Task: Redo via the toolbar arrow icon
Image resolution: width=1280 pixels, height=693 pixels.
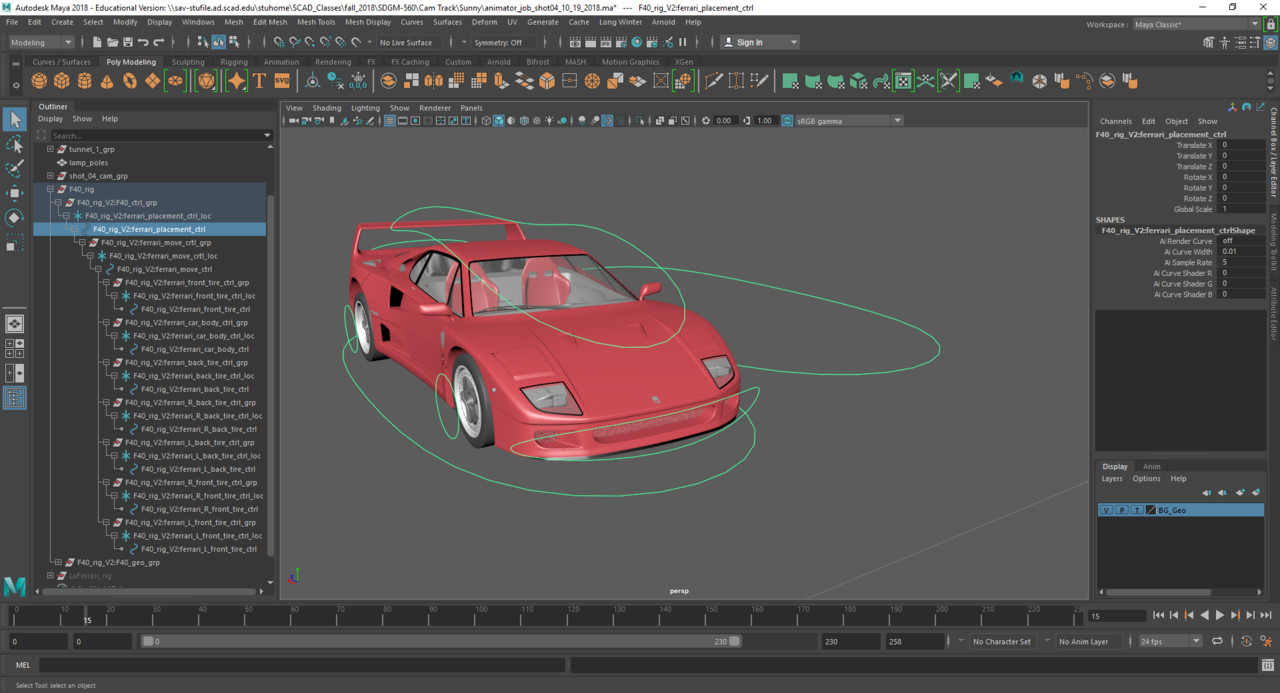Action: pyautogui.click(x=160, y=42)
